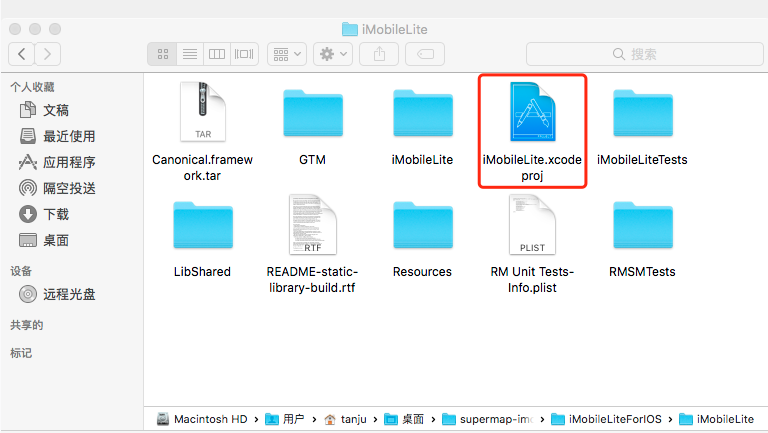Focus the 搜索 search field

click(x=645, y=54)
